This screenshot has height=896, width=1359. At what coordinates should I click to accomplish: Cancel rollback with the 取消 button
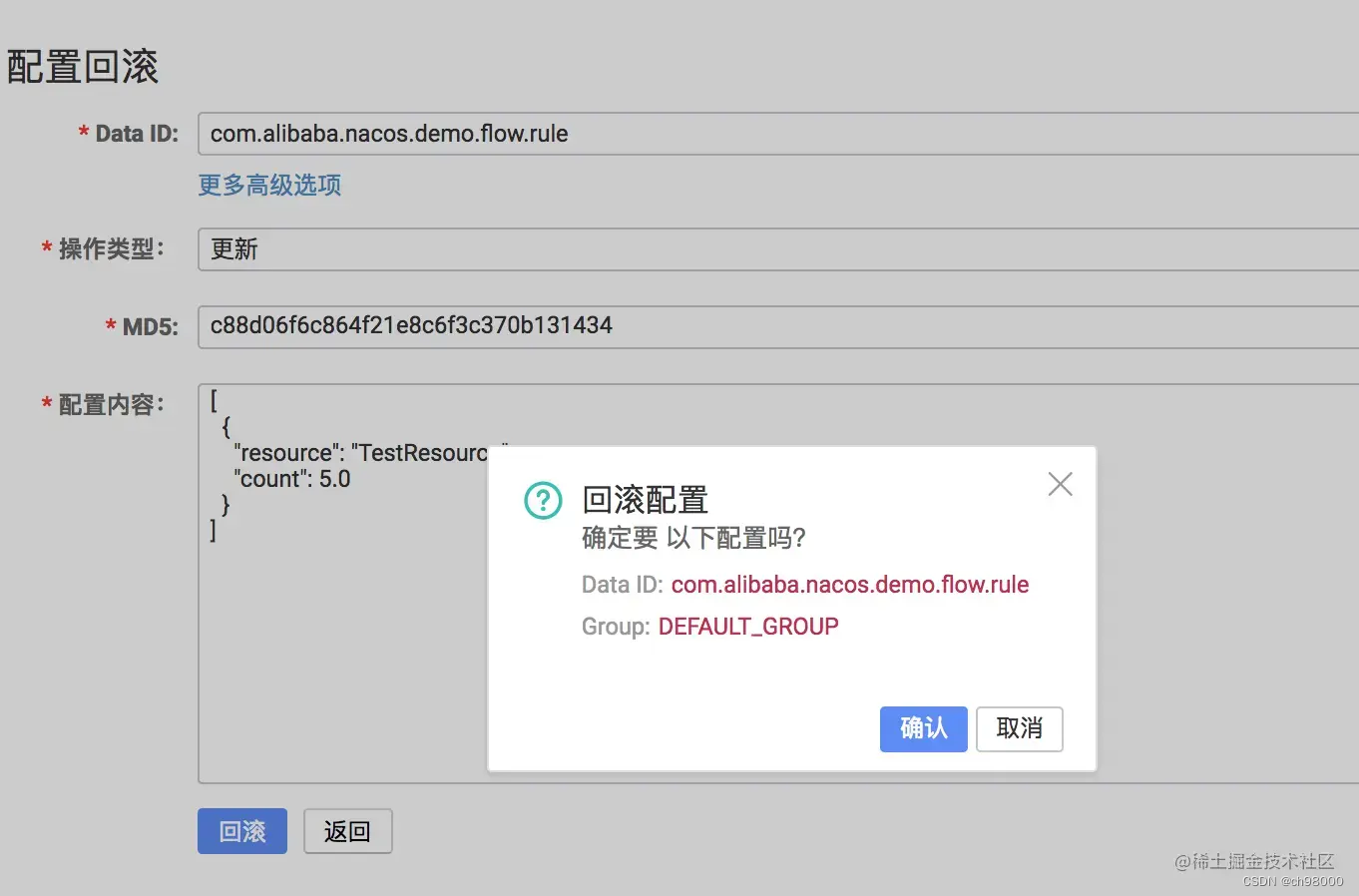(x=1019, y=728)
